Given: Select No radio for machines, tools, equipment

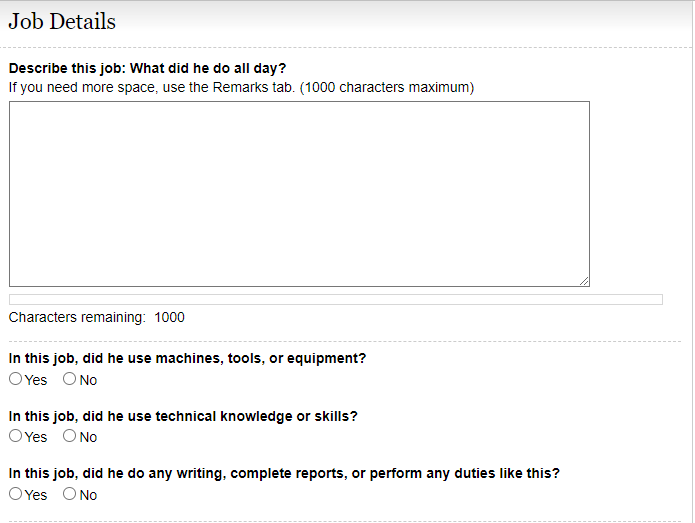Looking at the screenshot, I should [x=69, y=379].
